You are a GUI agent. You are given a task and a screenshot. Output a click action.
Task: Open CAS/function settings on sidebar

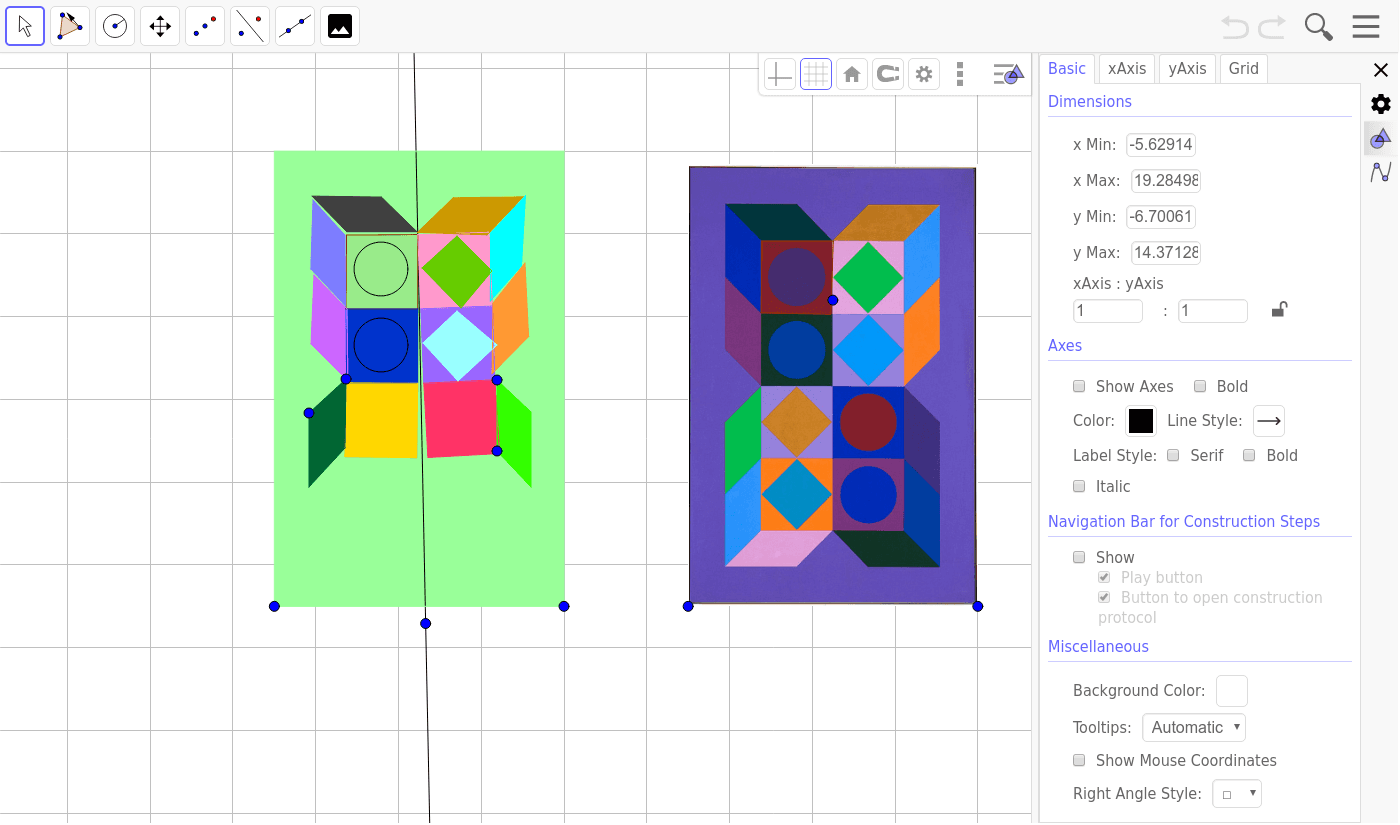1381,172
